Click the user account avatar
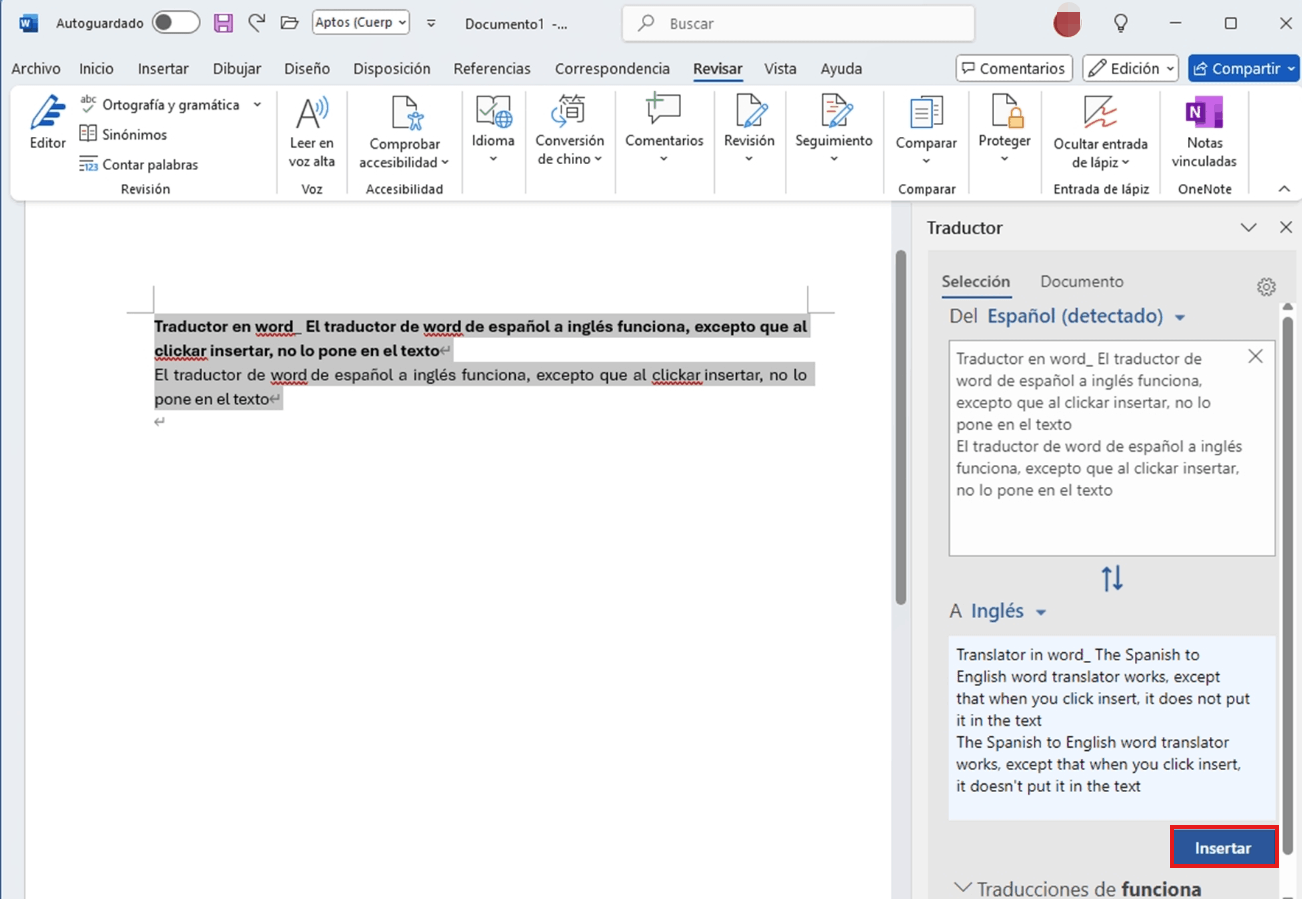This screenshot has height=899, width=1302. point(1068,23)
